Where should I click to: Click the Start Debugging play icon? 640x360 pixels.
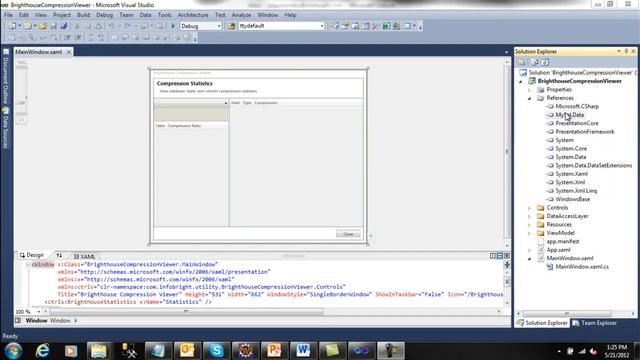tap(173, 26)
